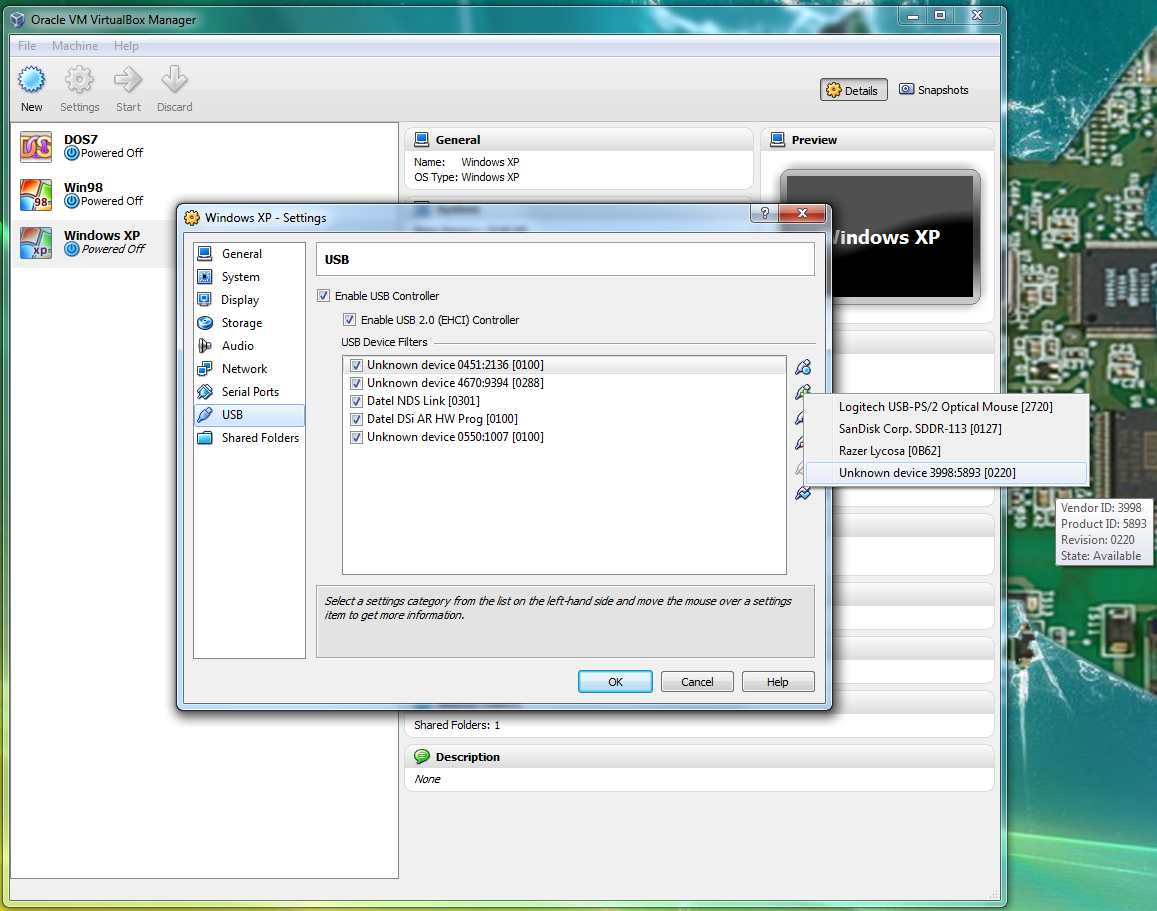This screenshot has height=911, width=1157.
Task: Click the Discard toolbar icon
Action: point(174,80)
